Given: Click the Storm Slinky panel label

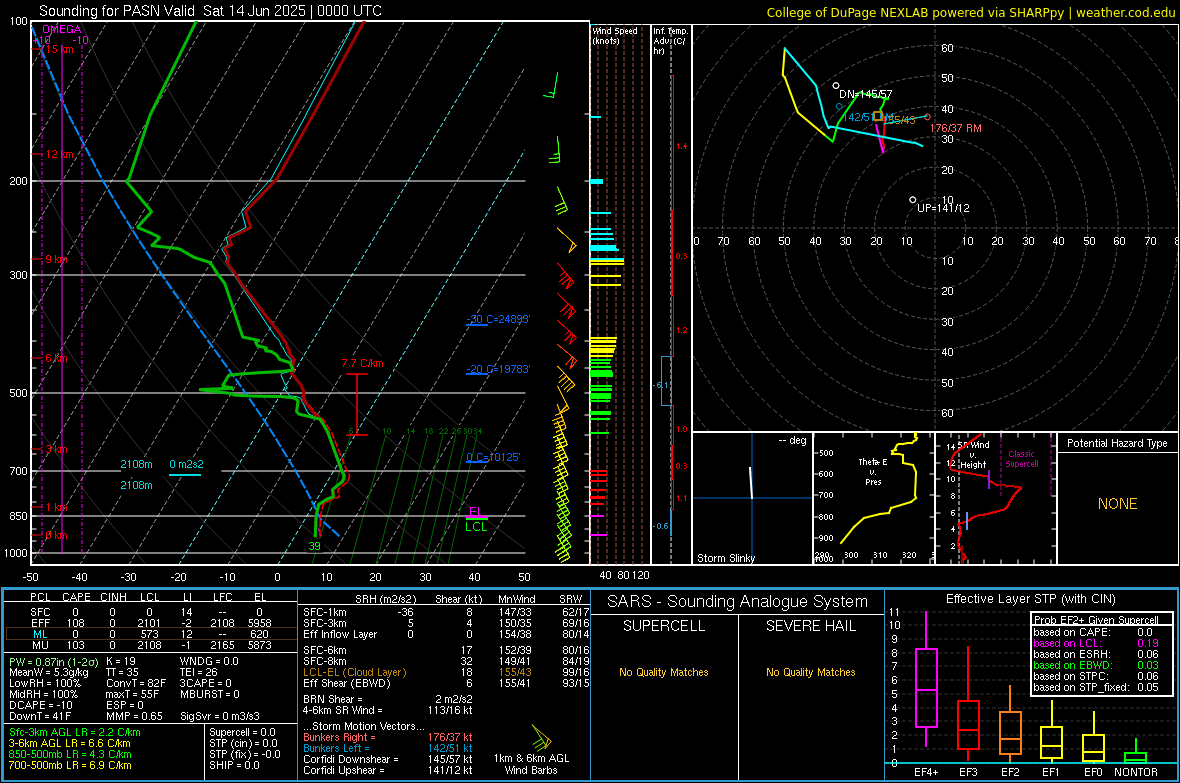Looking at the screenshot, I should pyautogui.click(x=725, y=558).
